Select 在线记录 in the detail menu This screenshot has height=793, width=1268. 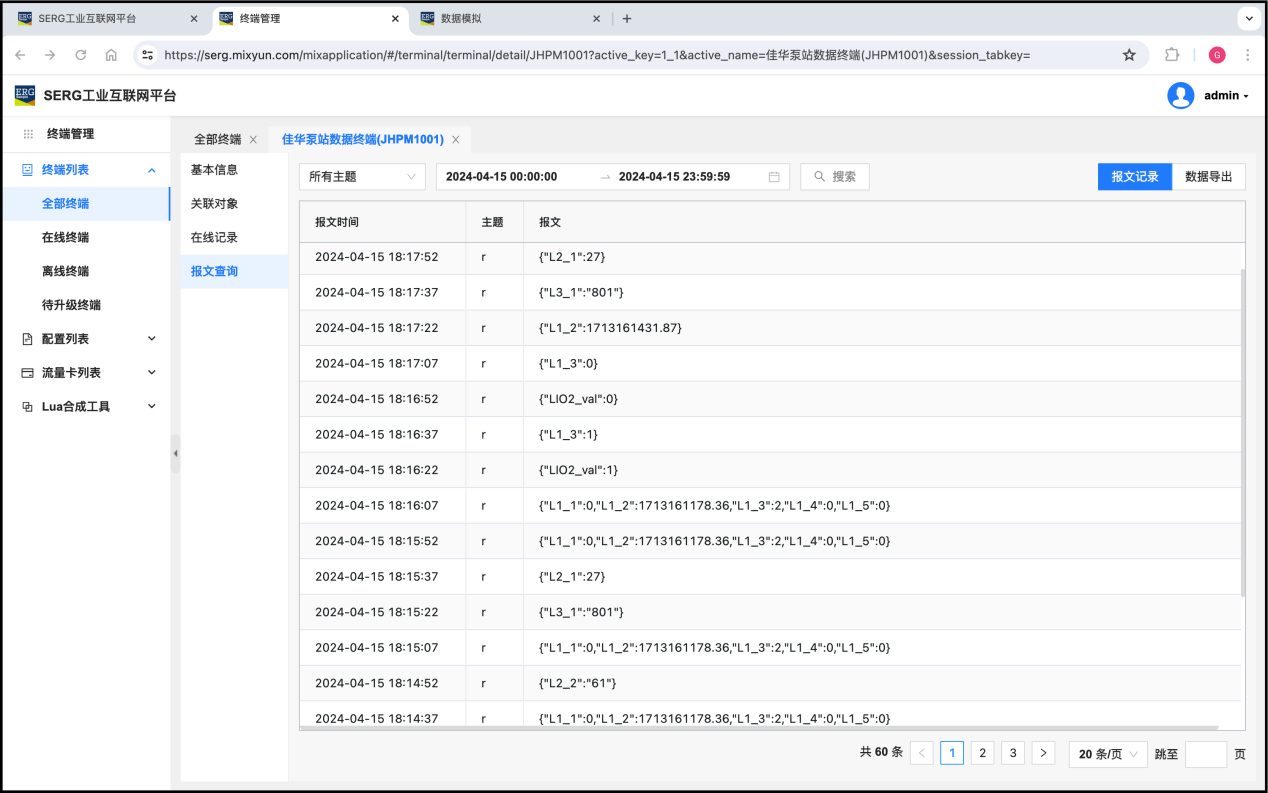pyautogui.click(x=214, y=238)
